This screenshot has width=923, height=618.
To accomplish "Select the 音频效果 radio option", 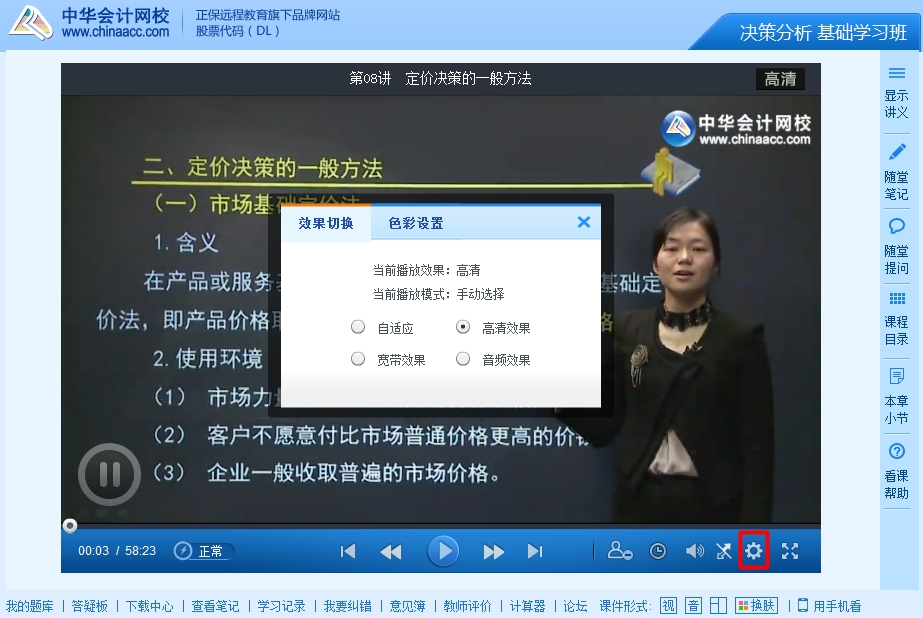I will tap(463, 359).
